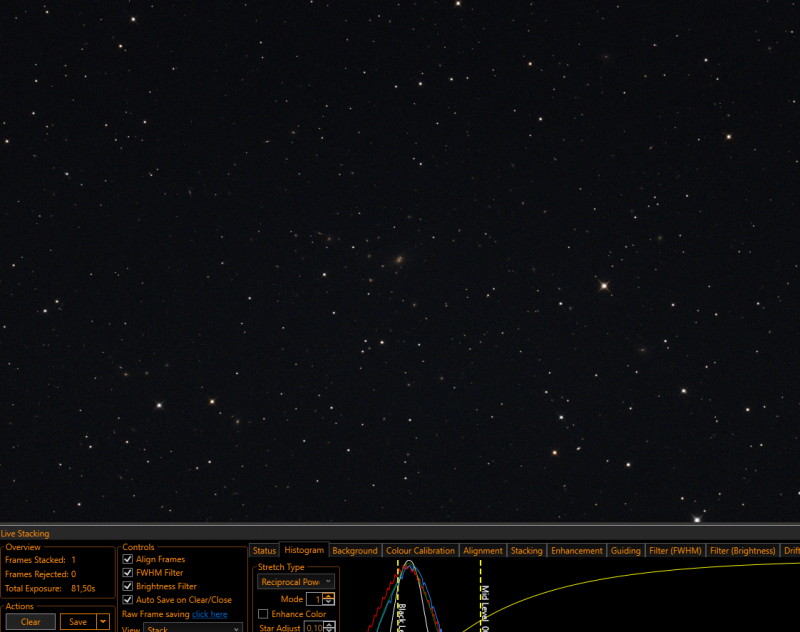Viewport: 800px width, 632px height.
Task: Open the Colour Calibration tab
Action: [420, 550]
